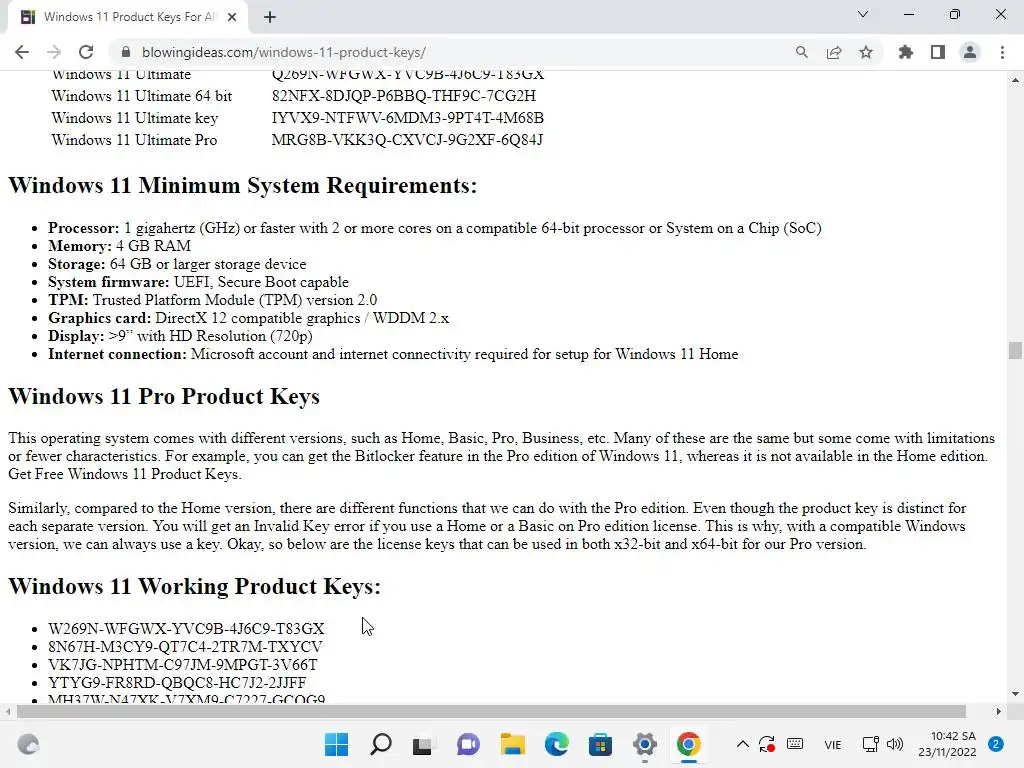Switch to Chrome on taskbar
The width and height of the screenshot is (1024, 768).
click(x=688, y=744)
